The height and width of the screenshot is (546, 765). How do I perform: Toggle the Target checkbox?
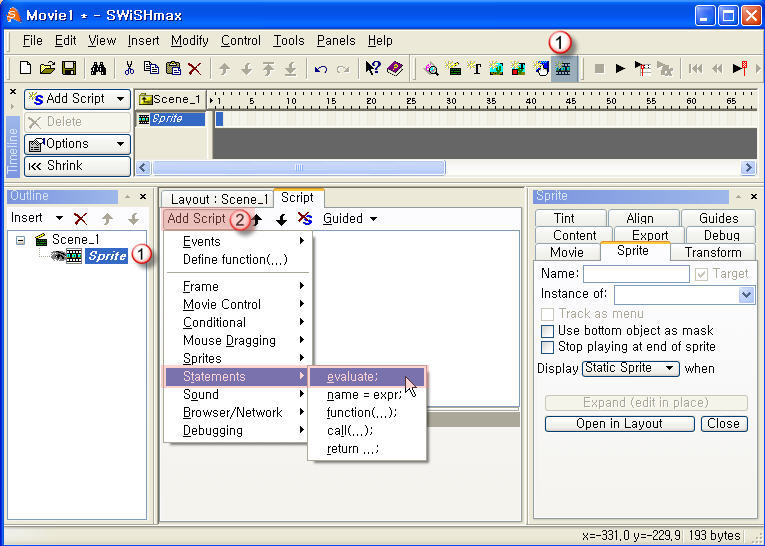[x=701, y=274]
